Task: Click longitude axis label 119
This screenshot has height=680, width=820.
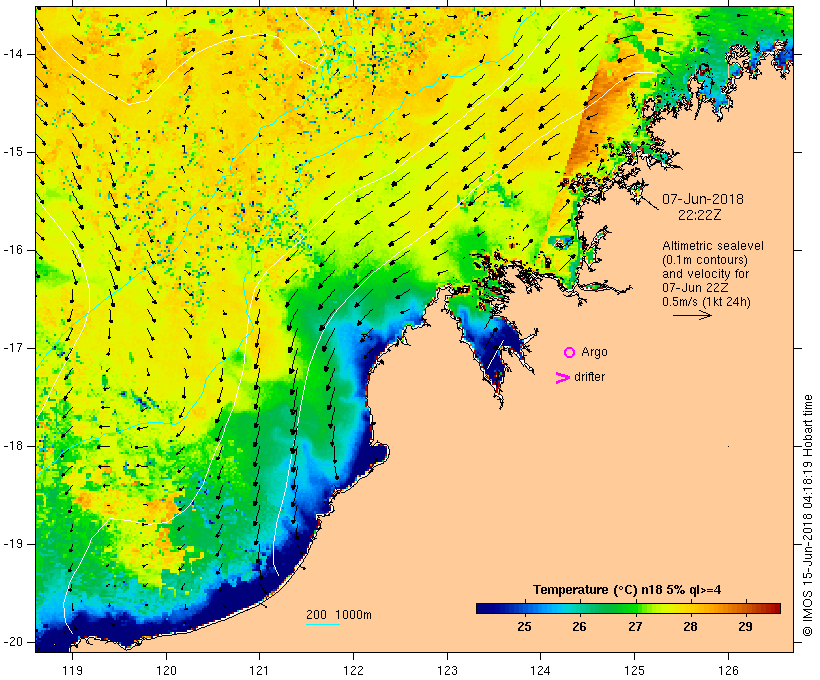Action: click(x=72, y=671)
